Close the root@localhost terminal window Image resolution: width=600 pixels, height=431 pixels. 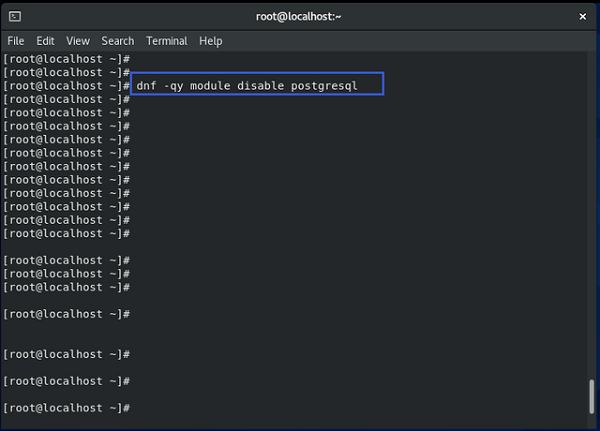click(x=582, y=16)
